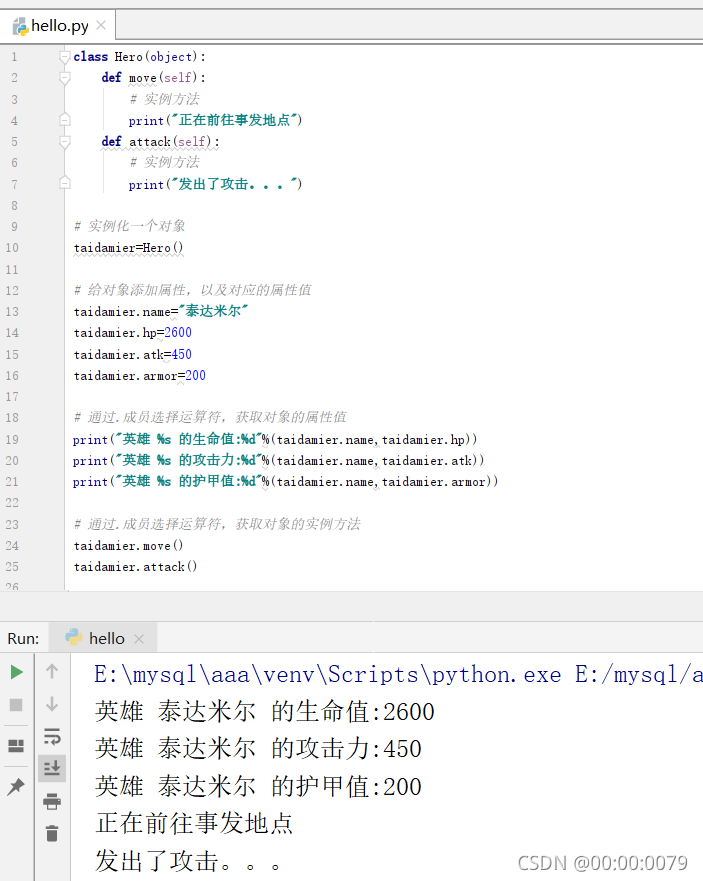The image size is (703, 881).
Task: Close the hello run tab
Action: tap(139, 639)
